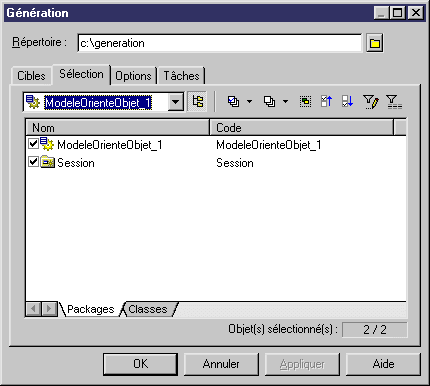Screen dimensions: 430x386
Task: Select the ModeleOrienteObjet_1 name in Nom column
Action: (x=110, y=145)
